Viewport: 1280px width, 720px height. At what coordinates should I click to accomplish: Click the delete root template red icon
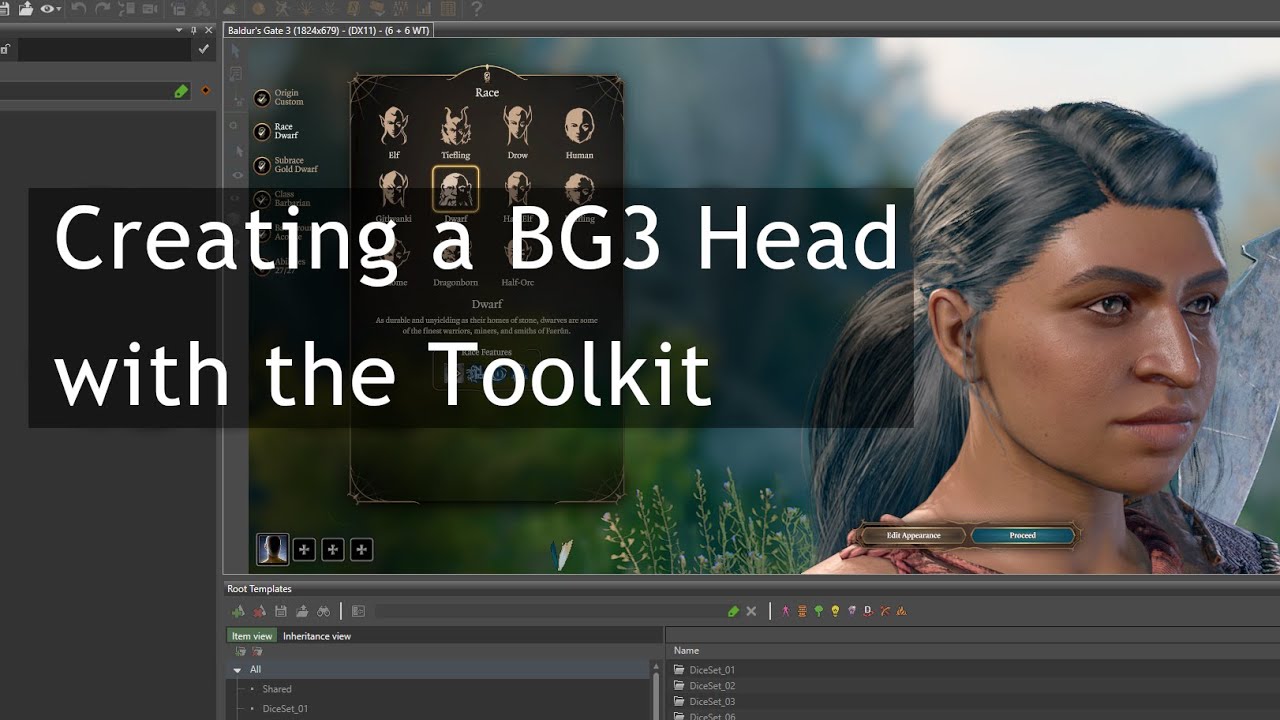[260, 611]
